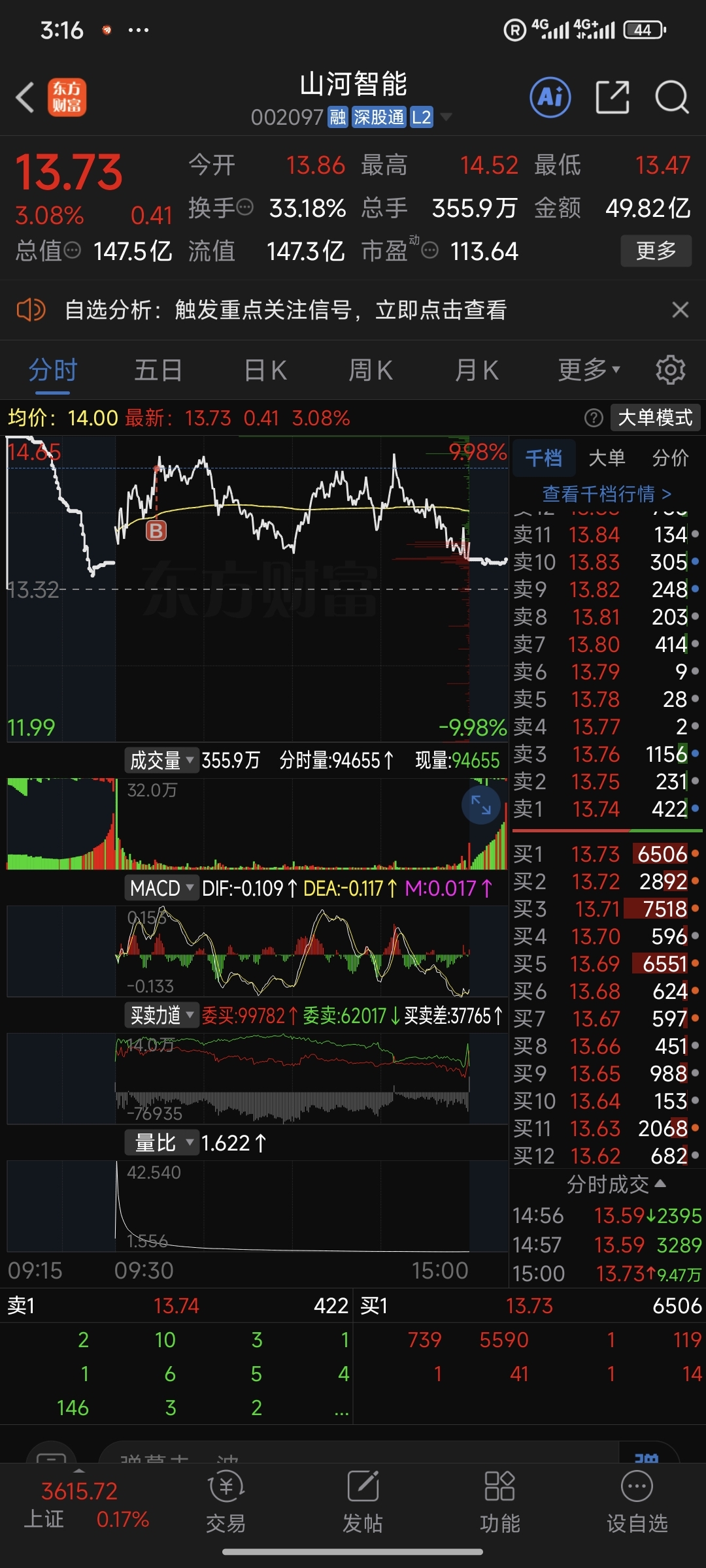Switch to 五日 chart tab
Image resolution: width=706 pixels, height=1568 pixels.
(158, 370)
